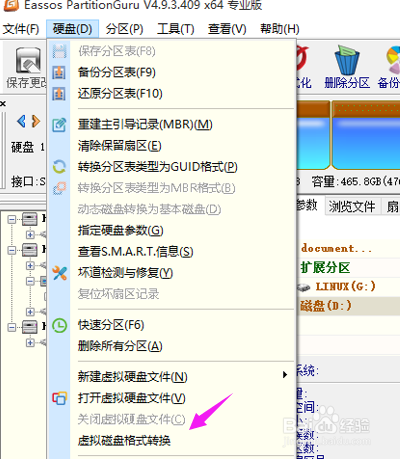Open 指定硬盘参数(G) entry

pos(120,230)
